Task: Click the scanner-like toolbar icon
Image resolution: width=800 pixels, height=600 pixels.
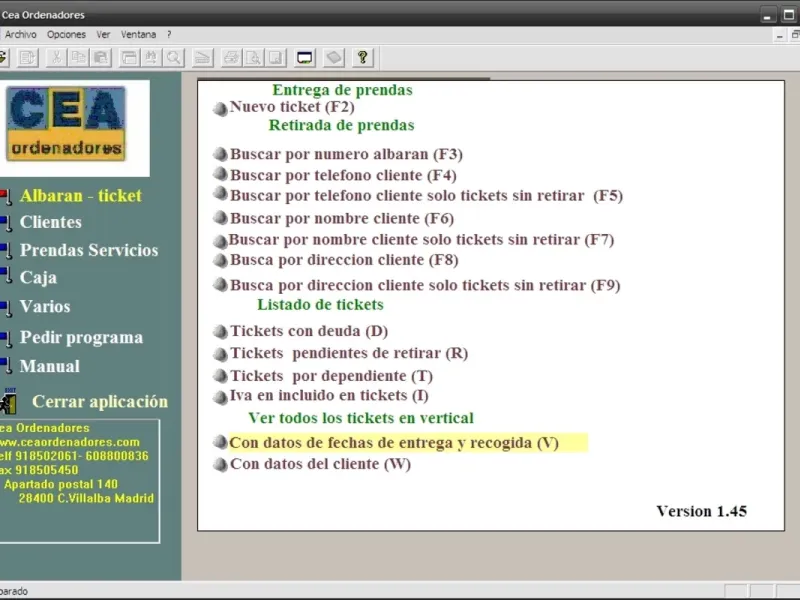Action: (202, 58)
